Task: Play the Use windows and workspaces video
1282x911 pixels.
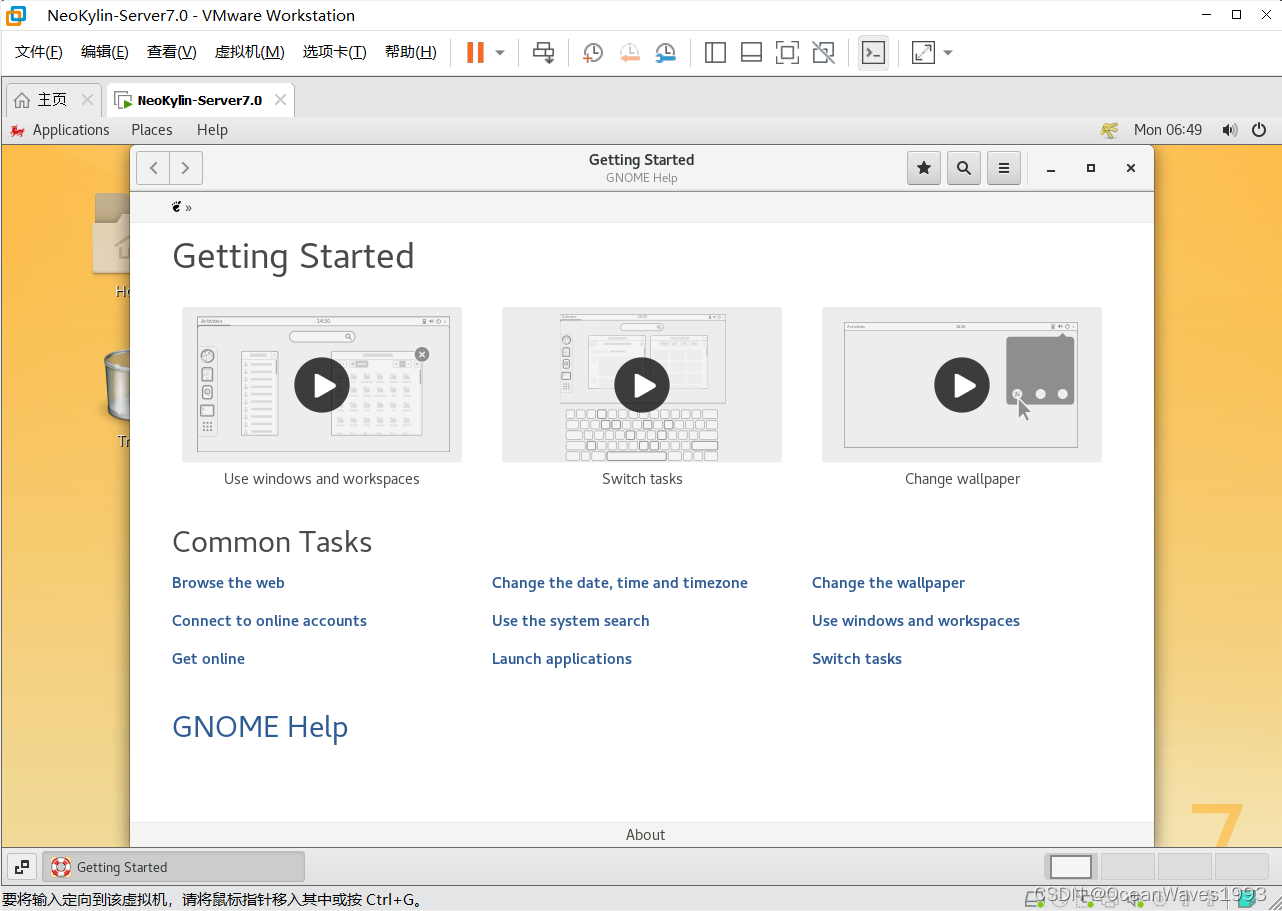Action: [x=322, y=385]
